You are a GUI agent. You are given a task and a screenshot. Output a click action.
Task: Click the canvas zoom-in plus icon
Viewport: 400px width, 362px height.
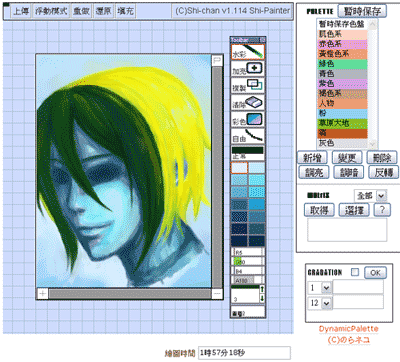pos(43,294)
